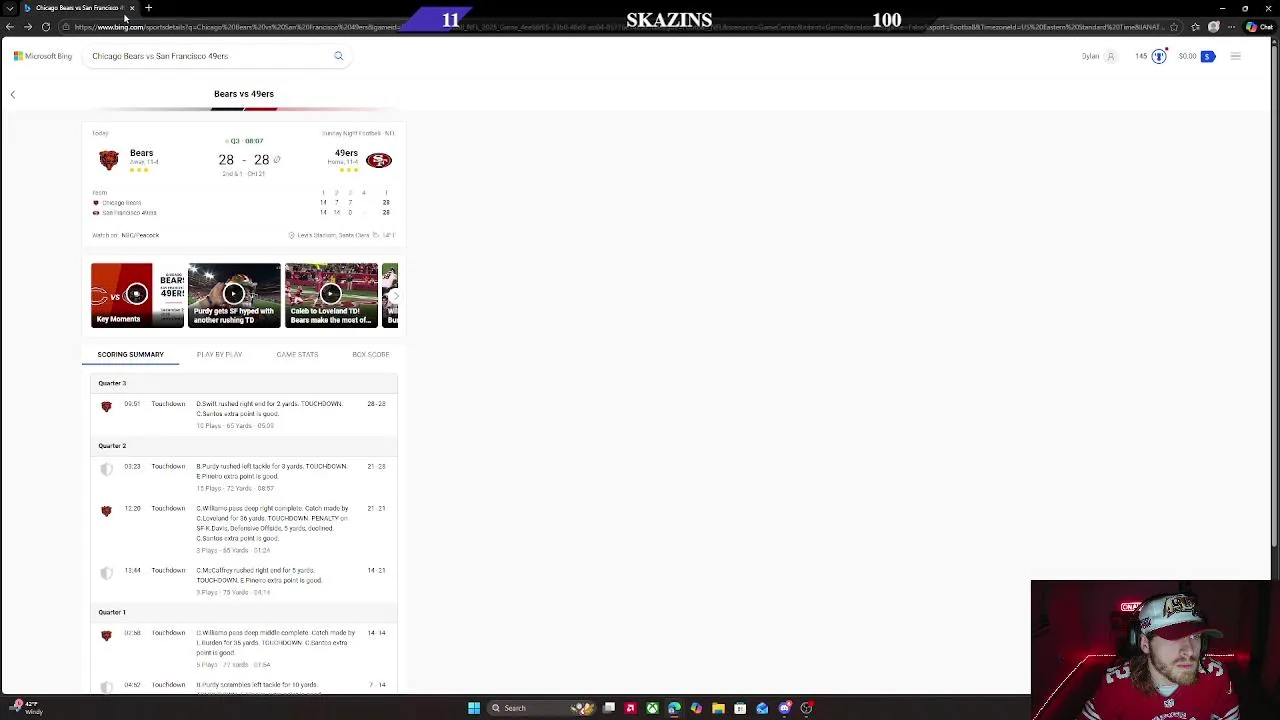
Task: Click the Chicago Bears team logo
Action: [x=109, y=160]
